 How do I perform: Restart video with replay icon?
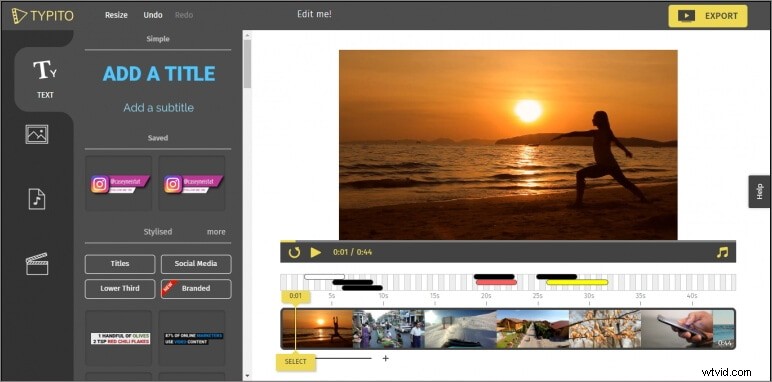coord(294,253)
